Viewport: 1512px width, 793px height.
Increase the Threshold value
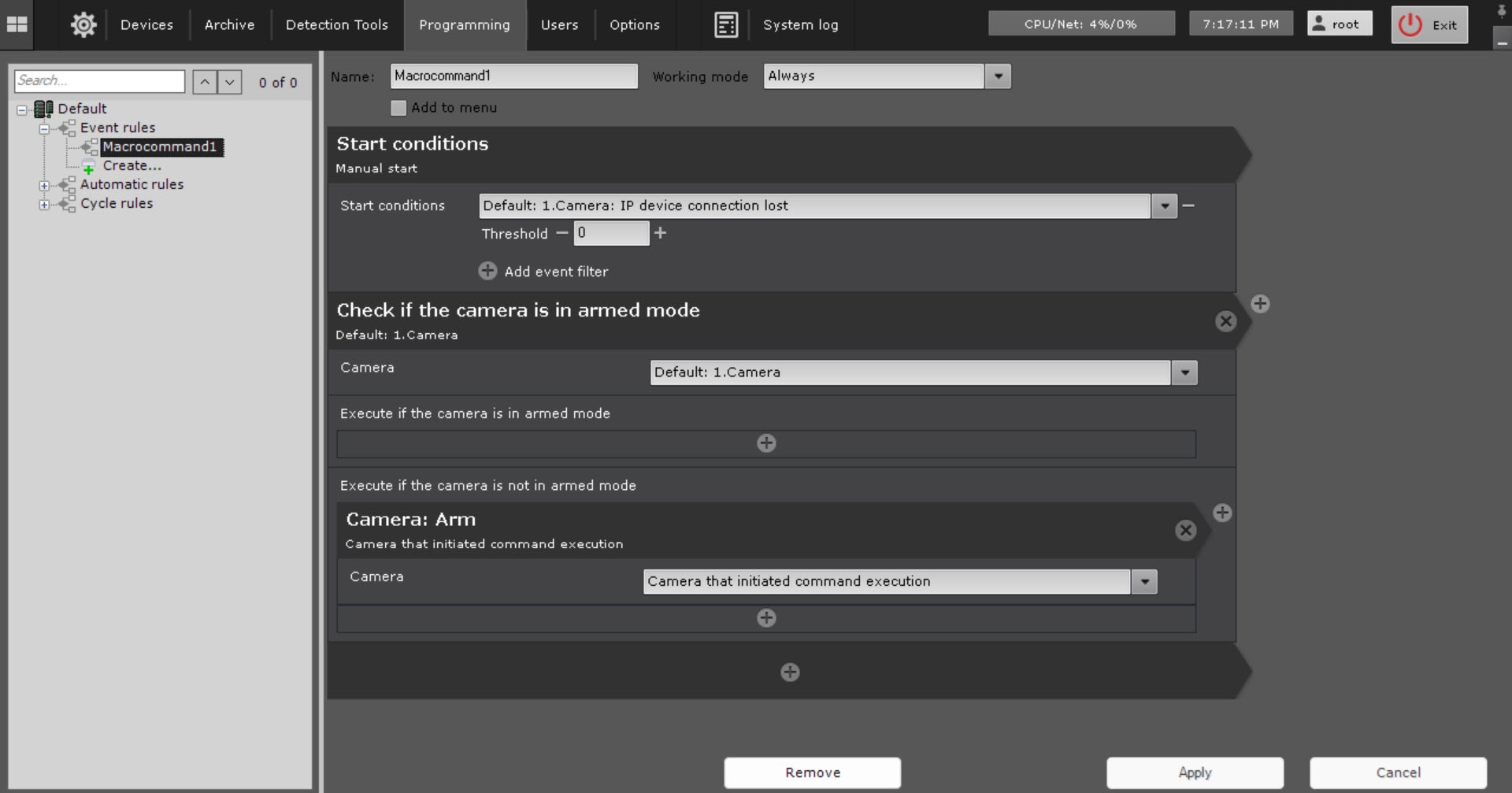click(660, 233)
